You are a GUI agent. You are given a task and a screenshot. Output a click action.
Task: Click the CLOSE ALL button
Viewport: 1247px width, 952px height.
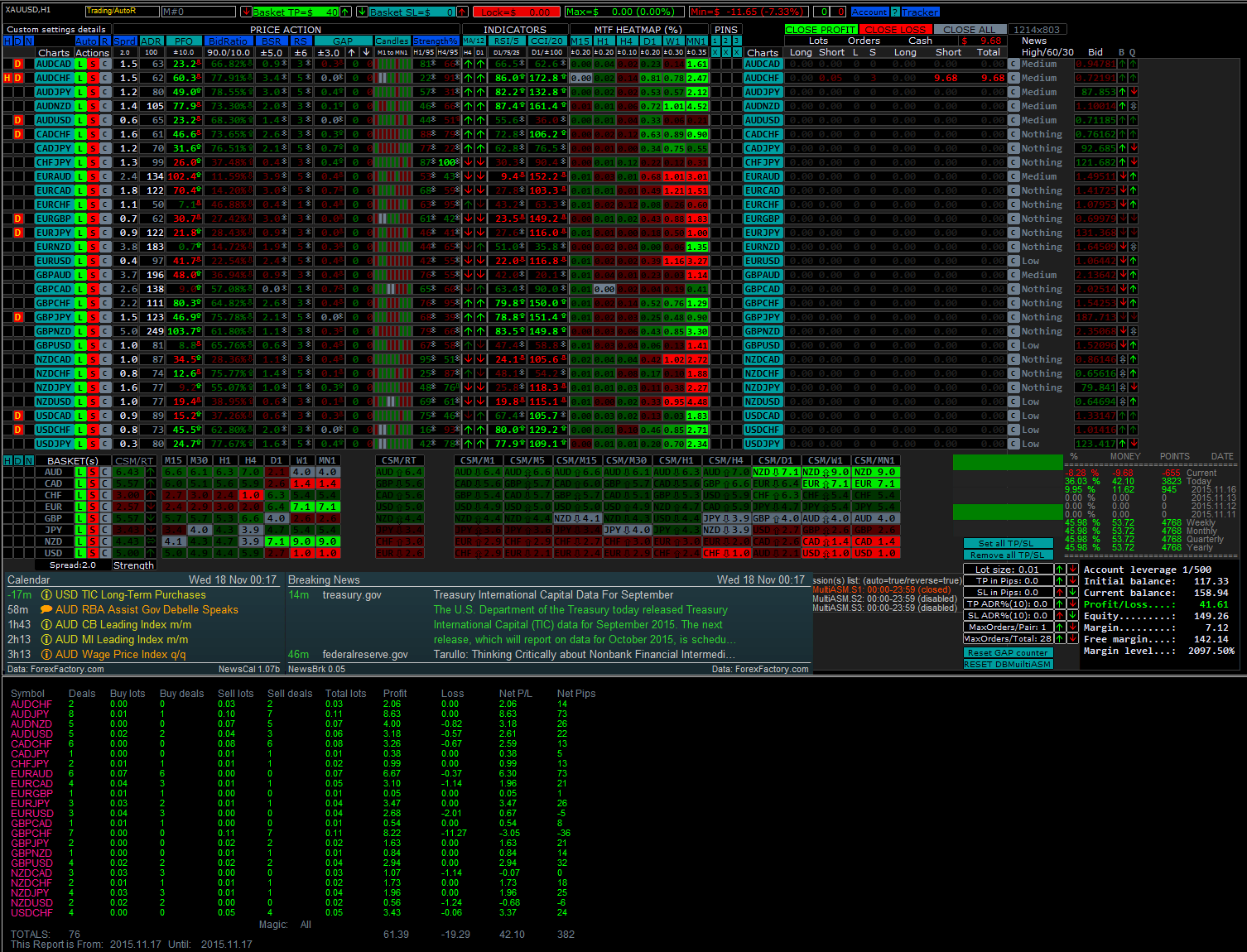(x=970, y=29)
